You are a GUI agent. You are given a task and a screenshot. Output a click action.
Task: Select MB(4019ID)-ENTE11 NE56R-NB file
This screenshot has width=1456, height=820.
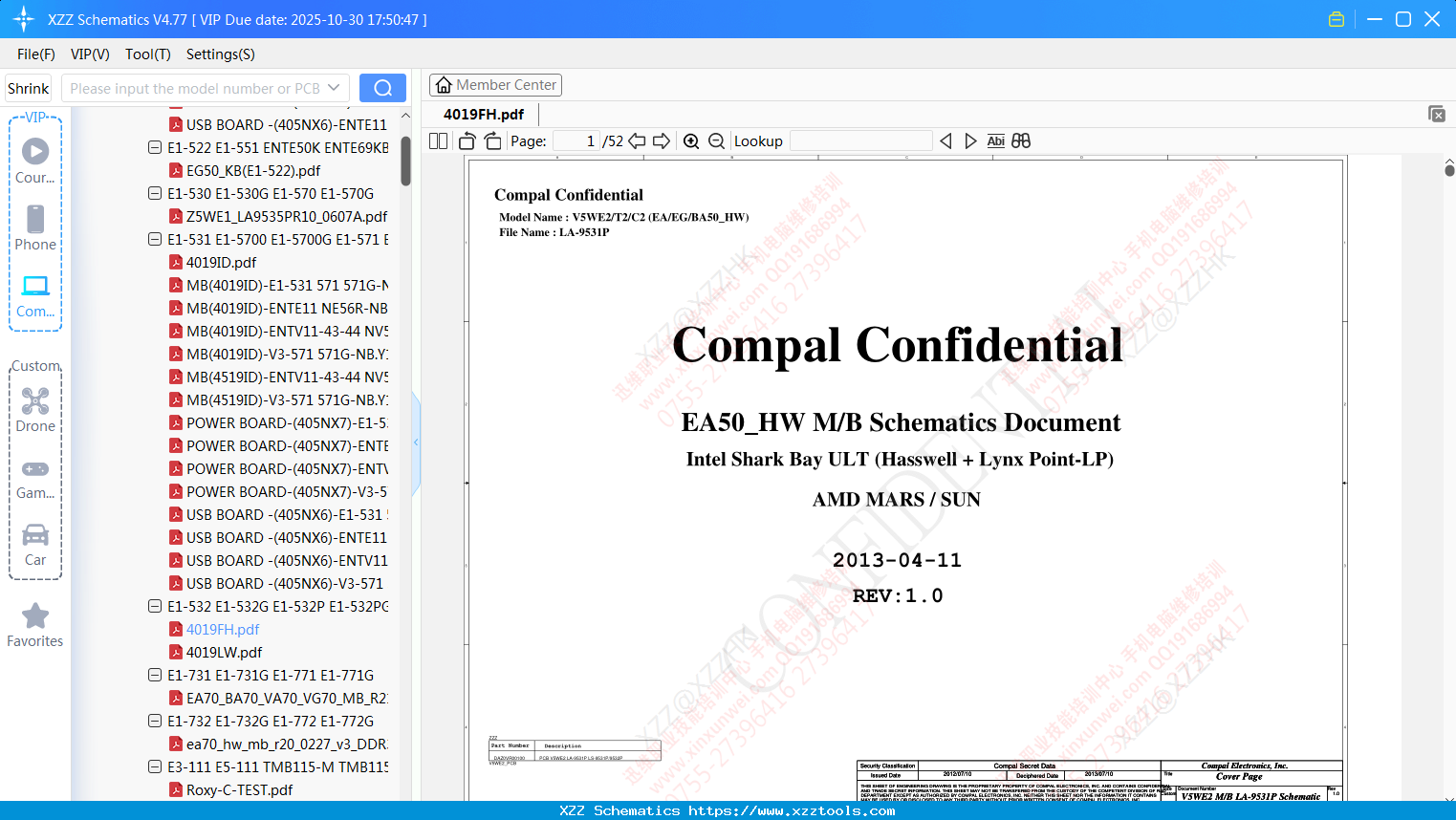coord(279,308)
